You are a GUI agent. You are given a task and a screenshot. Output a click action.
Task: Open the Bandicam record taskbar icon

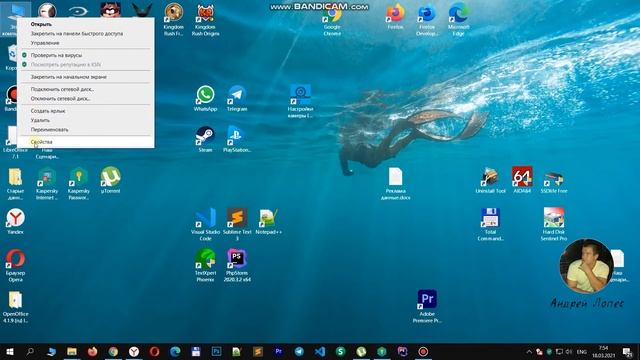423,351
